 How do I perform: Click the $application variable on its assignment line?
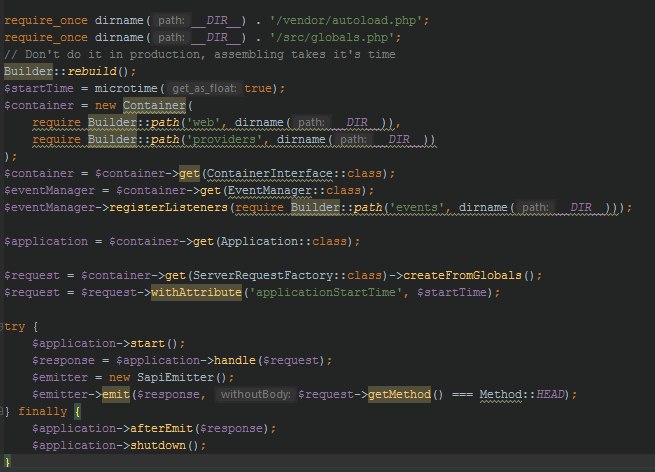click(46, 241)
